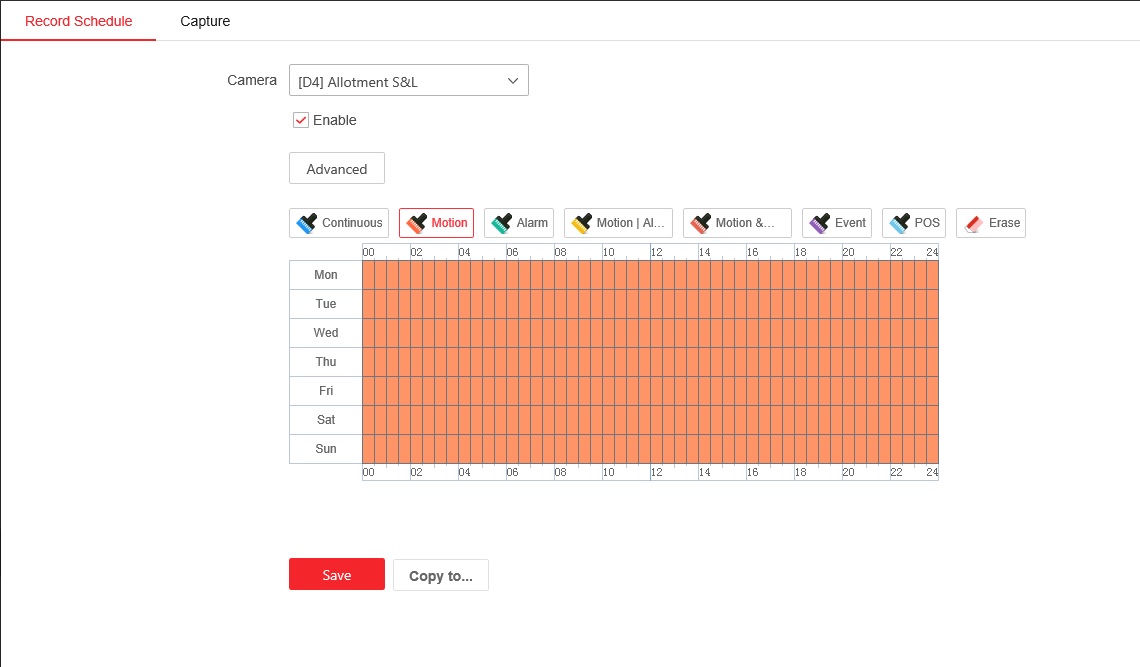1140x667 pixels.
Task: Click the Advanced button
Action: (x=337, y=169)
